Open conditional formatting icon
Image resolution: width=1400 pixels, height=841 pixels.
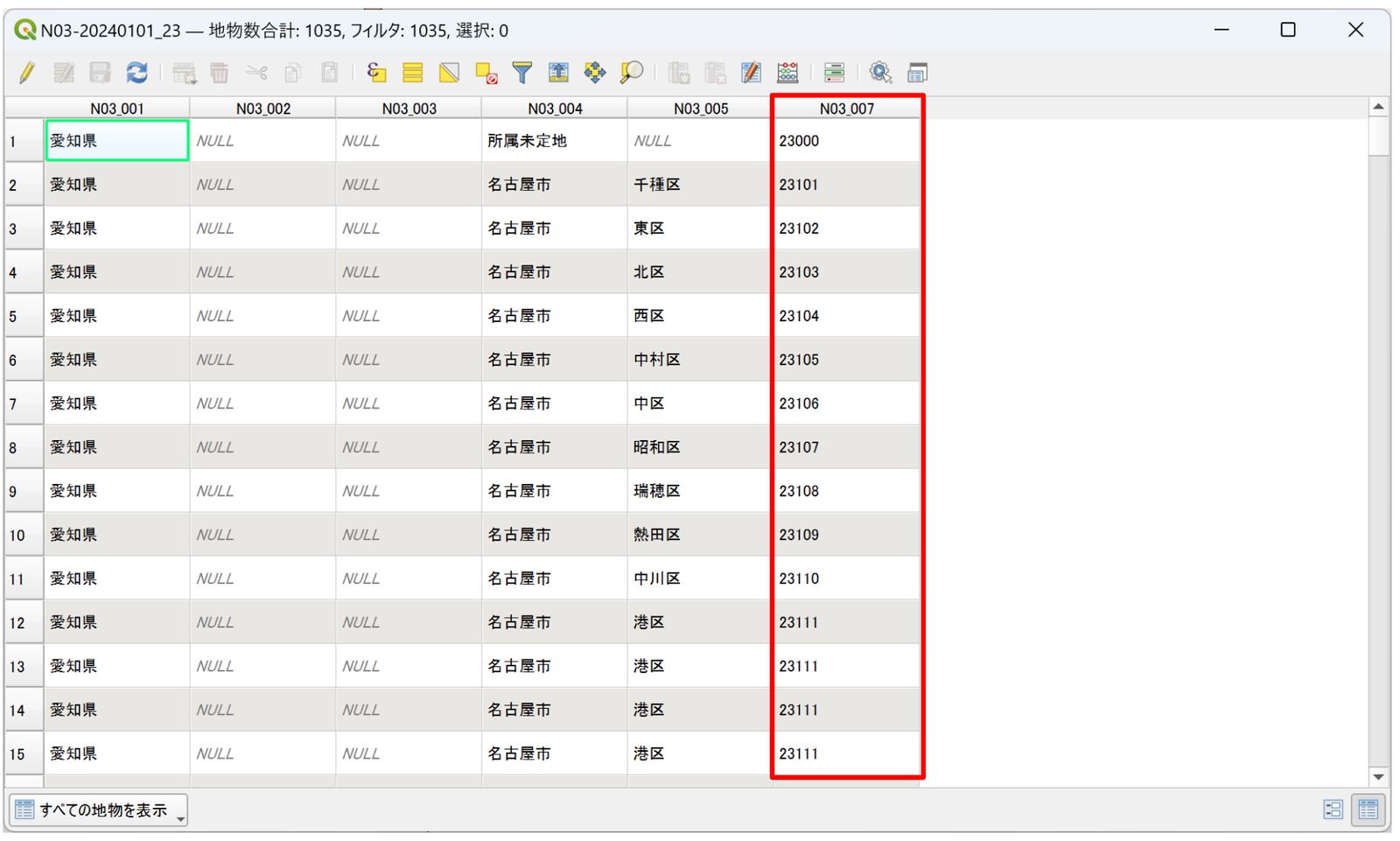click(x=834, y=73)
